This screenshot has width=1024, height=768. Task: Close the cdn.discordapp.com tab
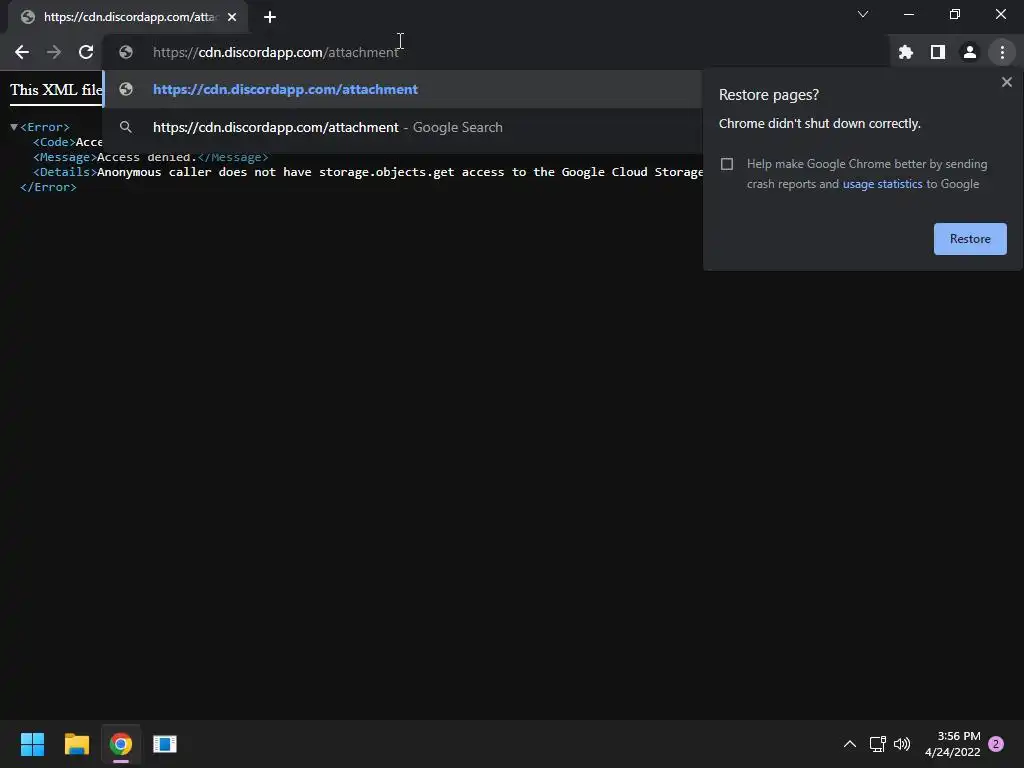click(232, 17)
